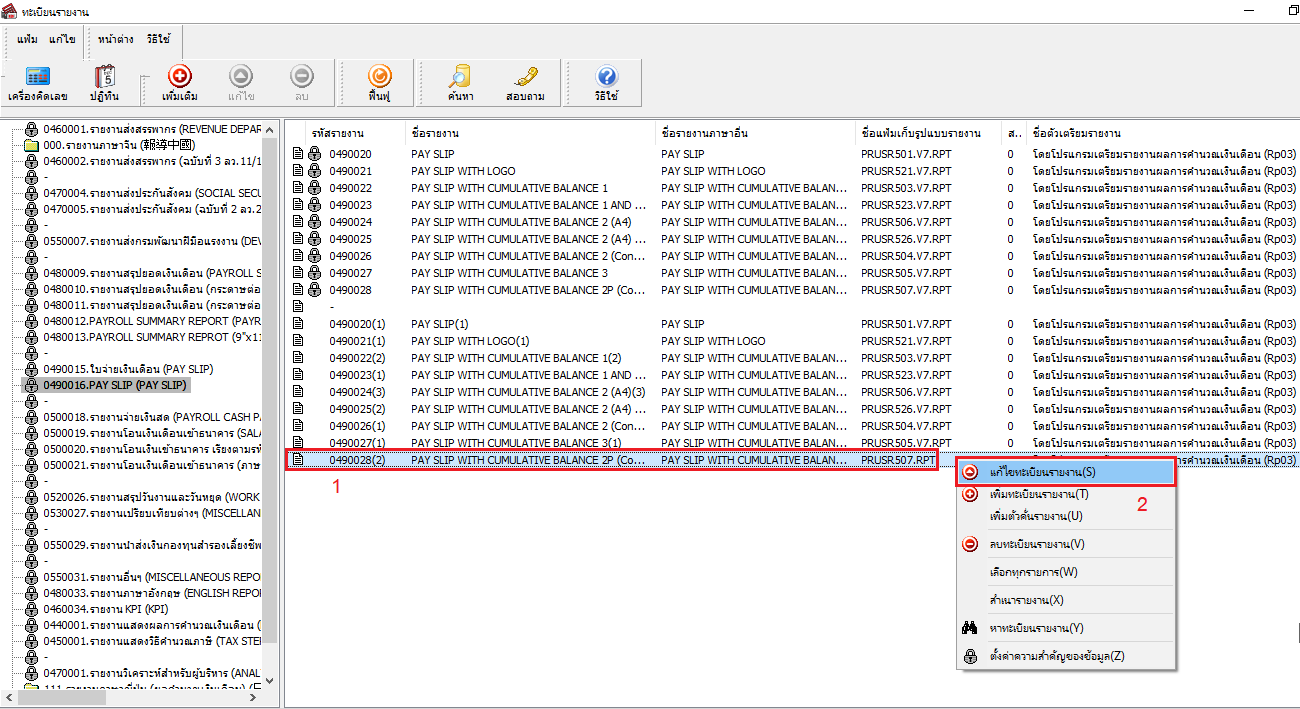
Task: Click the inquiry telephone icon
Action: click(x=525, y=82)
